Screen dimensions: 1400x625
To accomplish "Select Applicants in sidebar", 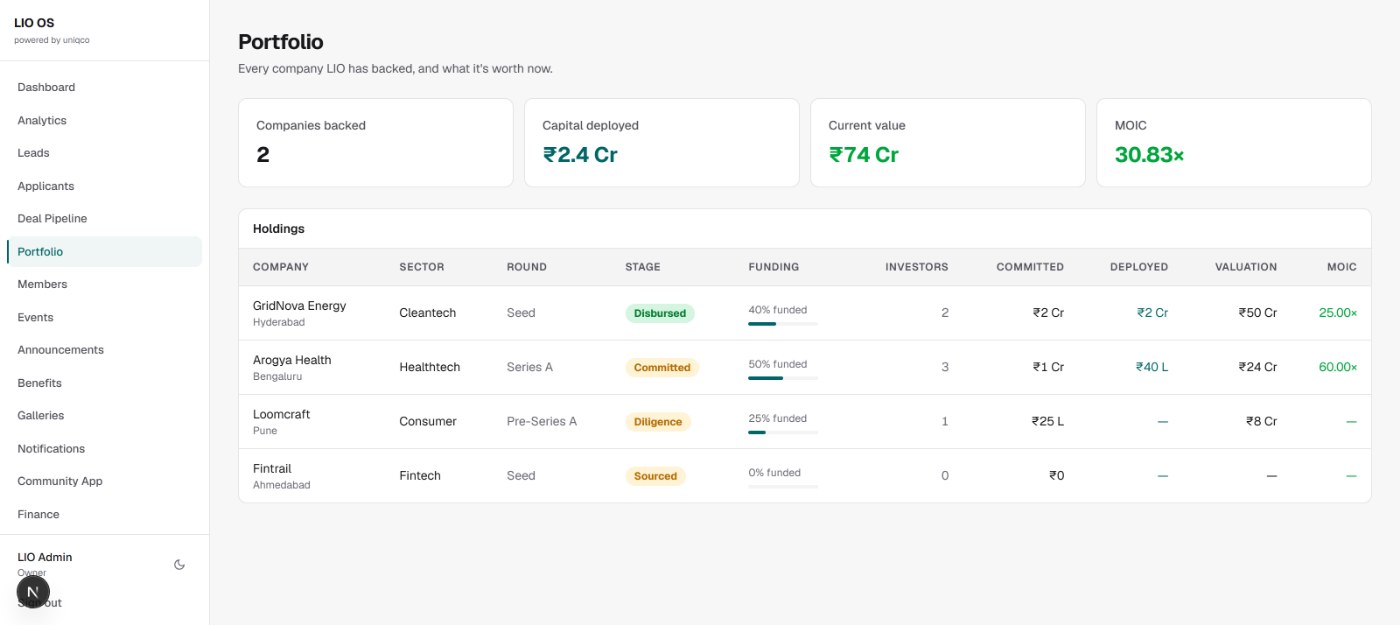I will (104, 186).
